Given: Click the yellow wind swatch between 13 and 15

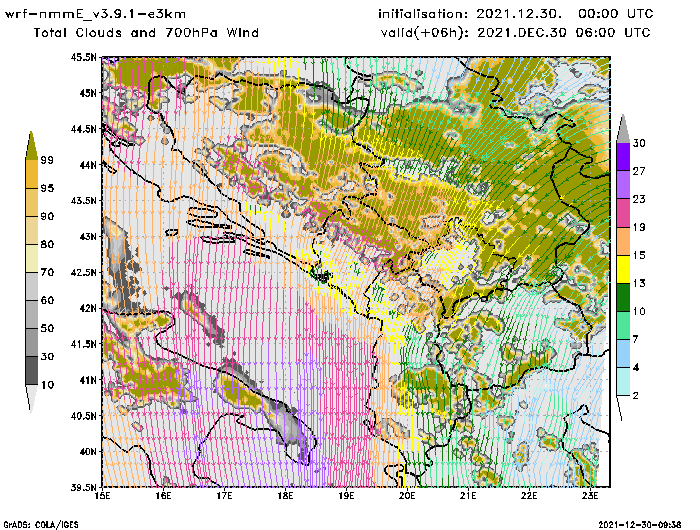Looking at the screenshot, I should (623, 269).
